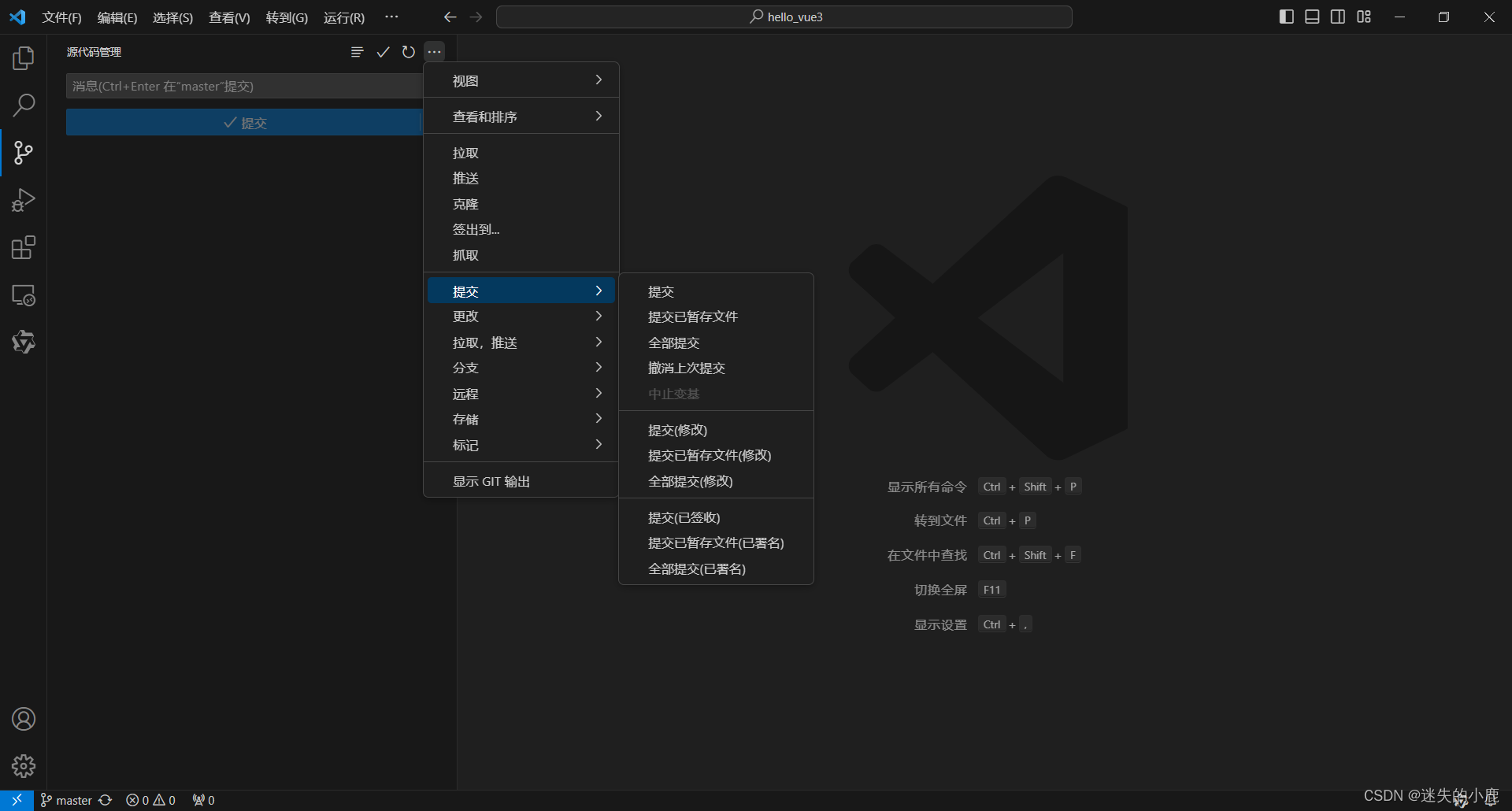The image size is (1512, 811).
Task: Open the Remote Explorer icon
Action: pos(24,295)
